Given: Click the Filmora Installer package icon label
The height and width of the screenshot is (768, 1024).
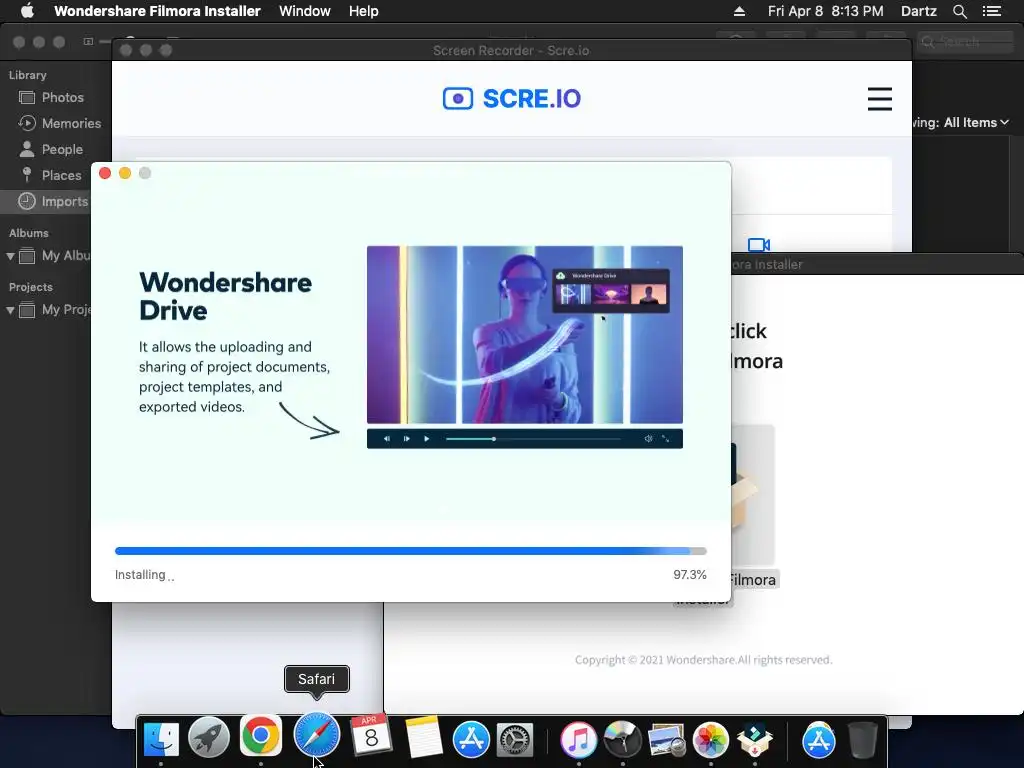Looking at the screenshot, I should click(752, 580).
